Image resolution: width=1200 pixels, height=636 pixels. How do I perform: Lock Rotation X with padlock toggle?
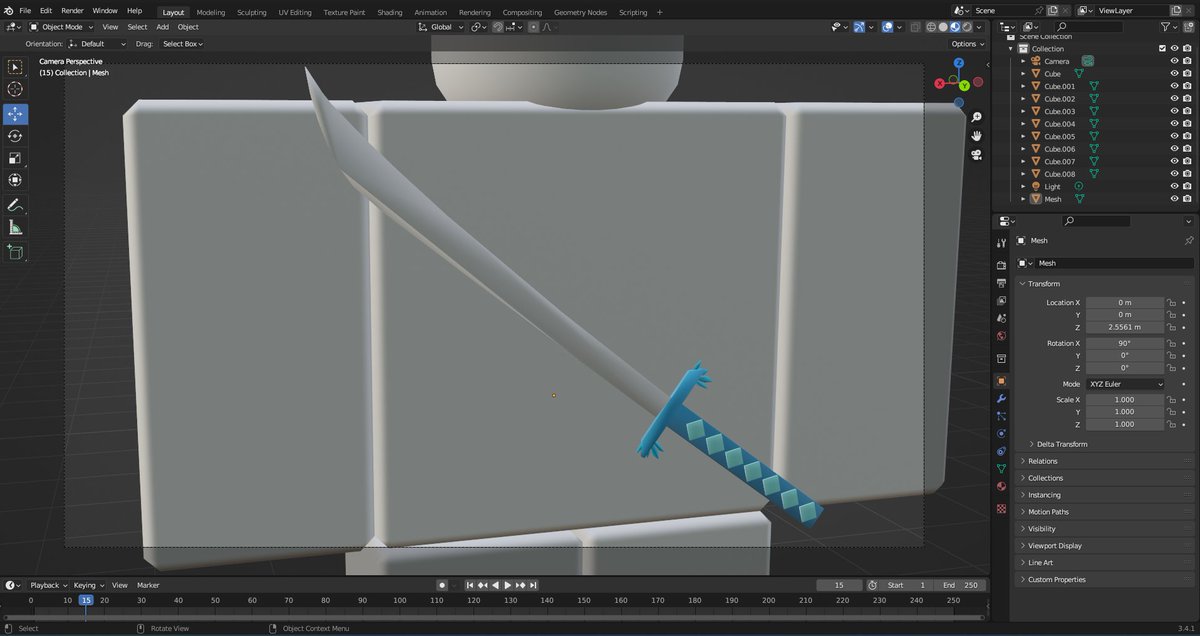1171,343
